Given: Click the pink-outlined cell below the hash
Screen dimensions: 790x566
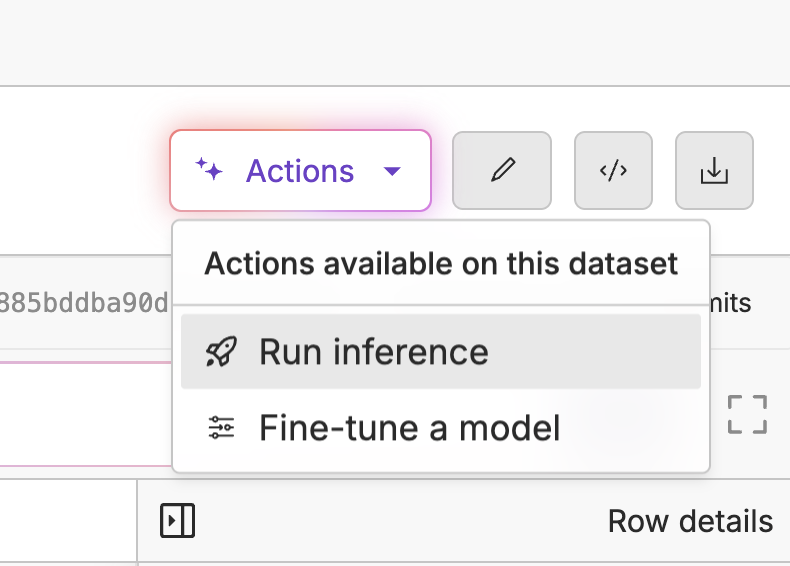Looking at the screenshot, I should pyautogui.click(x=85, y=414).
